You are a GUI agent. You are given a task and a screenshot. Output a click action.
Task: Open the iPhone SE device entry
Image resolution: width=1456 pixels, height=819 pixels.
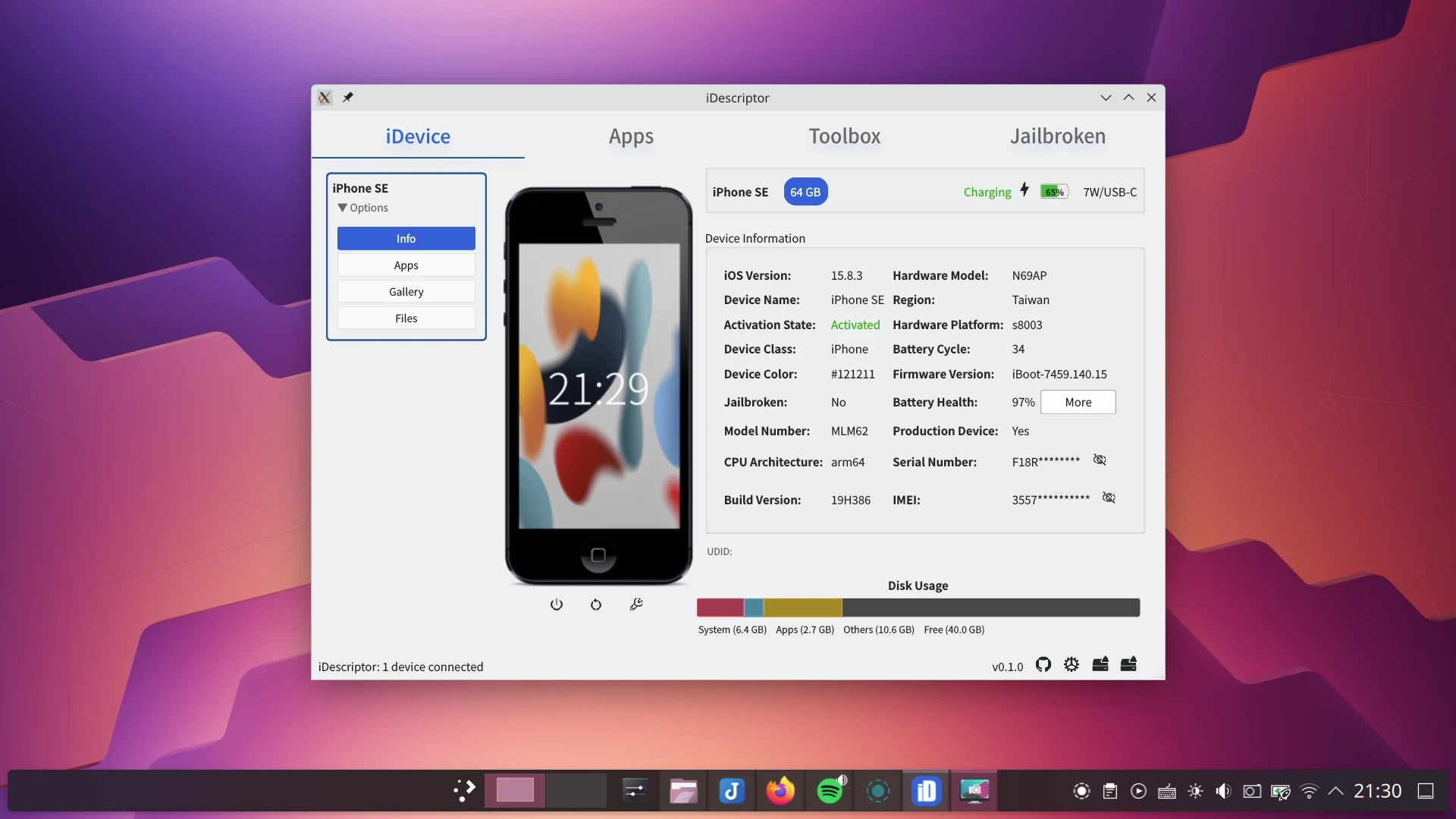(x=360, y=188)
